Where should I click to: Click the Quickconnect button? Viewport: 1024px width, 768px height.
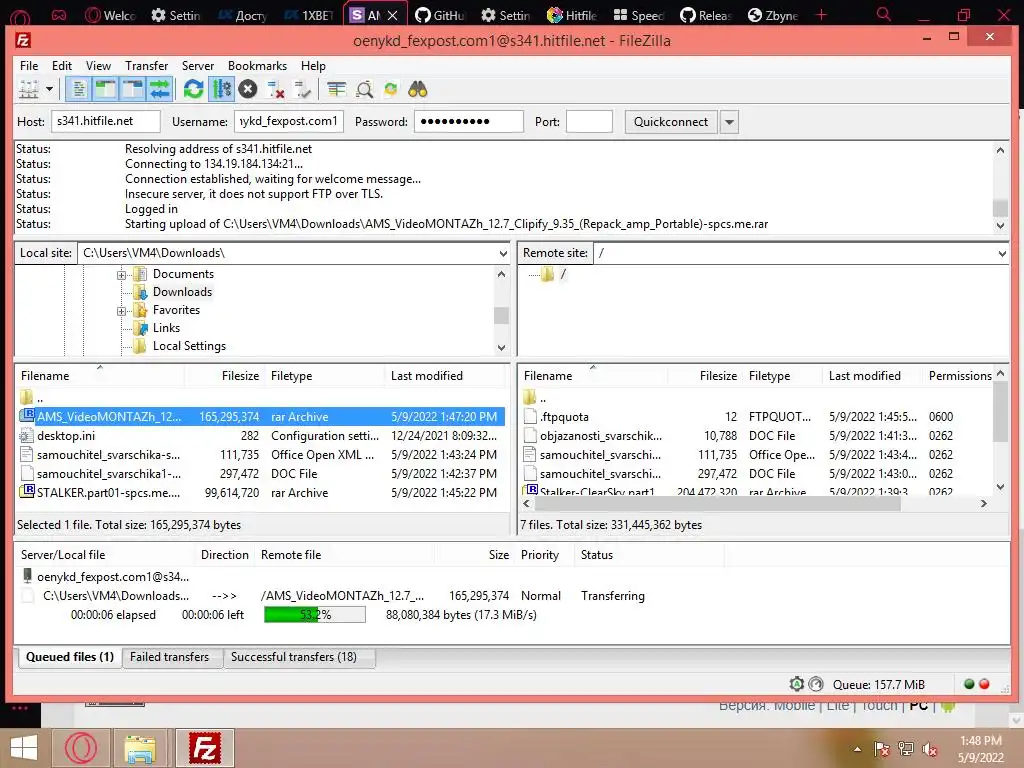pyautogui.click(x=671, y=122)
